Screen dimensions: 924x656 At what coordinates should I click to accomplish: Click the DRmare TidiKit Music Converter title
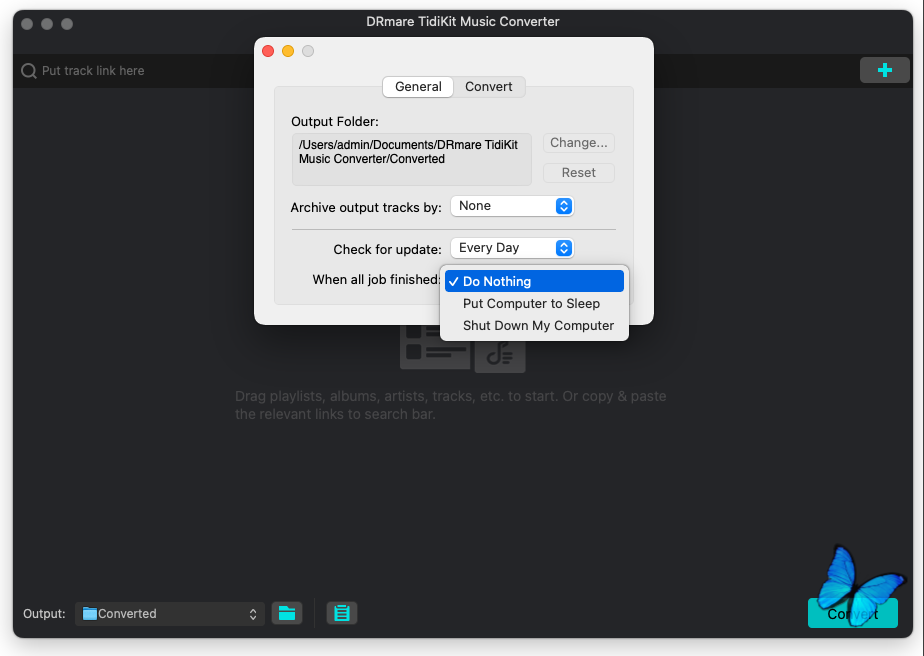(x=463, y=22)
